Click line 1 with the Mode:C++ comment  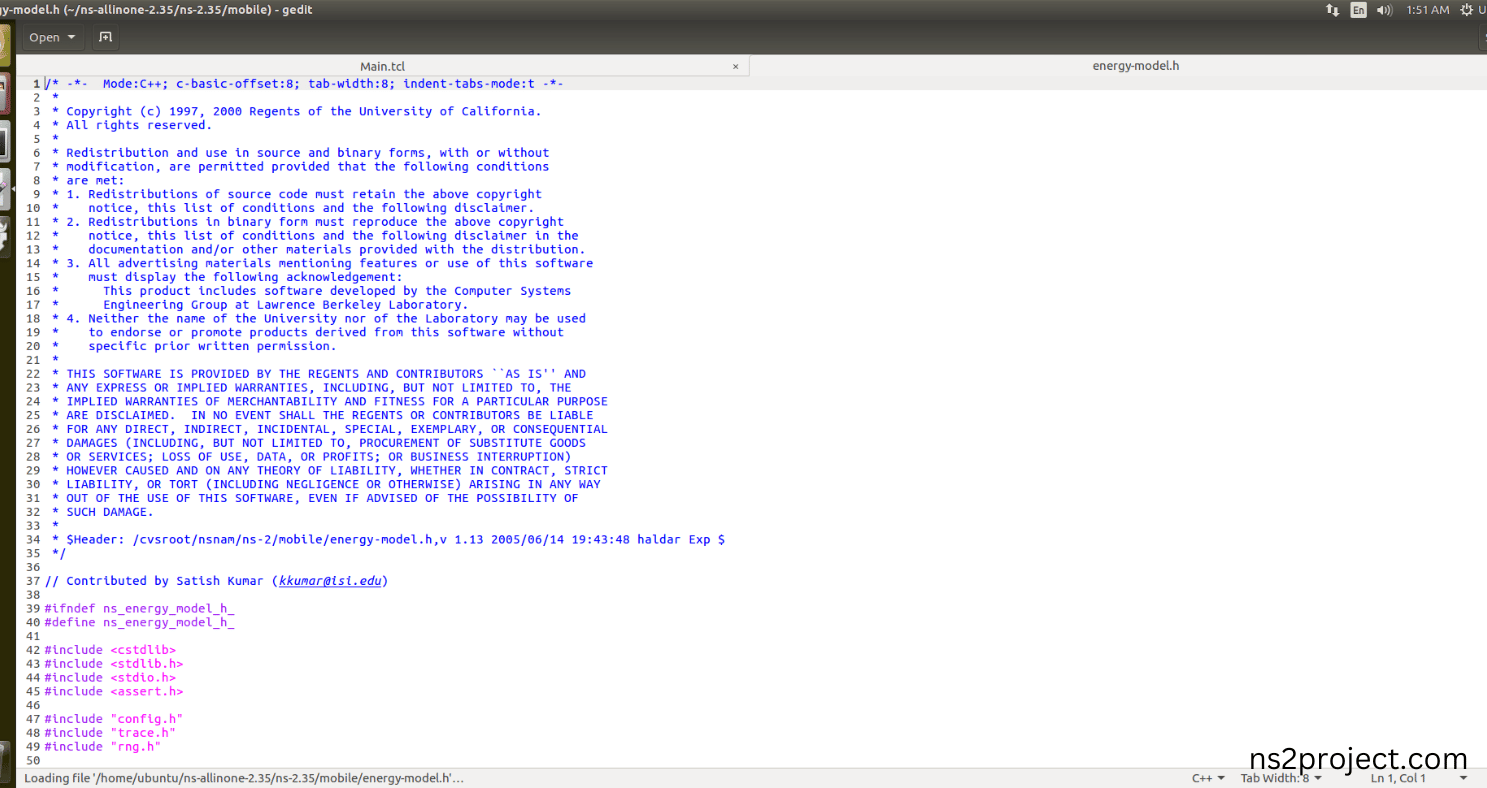tap(304, 84)
